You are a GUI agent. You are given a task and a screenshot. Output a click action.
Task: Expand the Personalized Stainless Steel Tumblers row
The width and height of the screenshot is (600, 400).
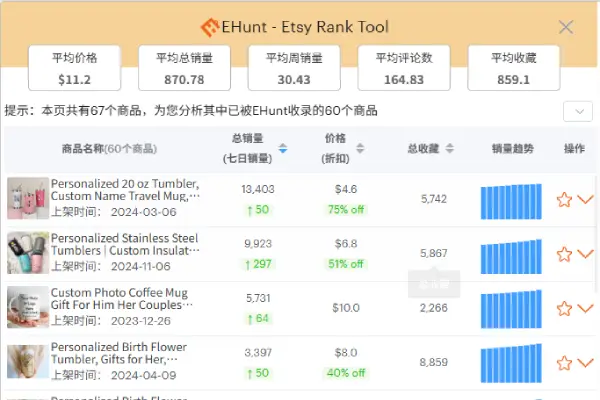(x=585, y=254)
